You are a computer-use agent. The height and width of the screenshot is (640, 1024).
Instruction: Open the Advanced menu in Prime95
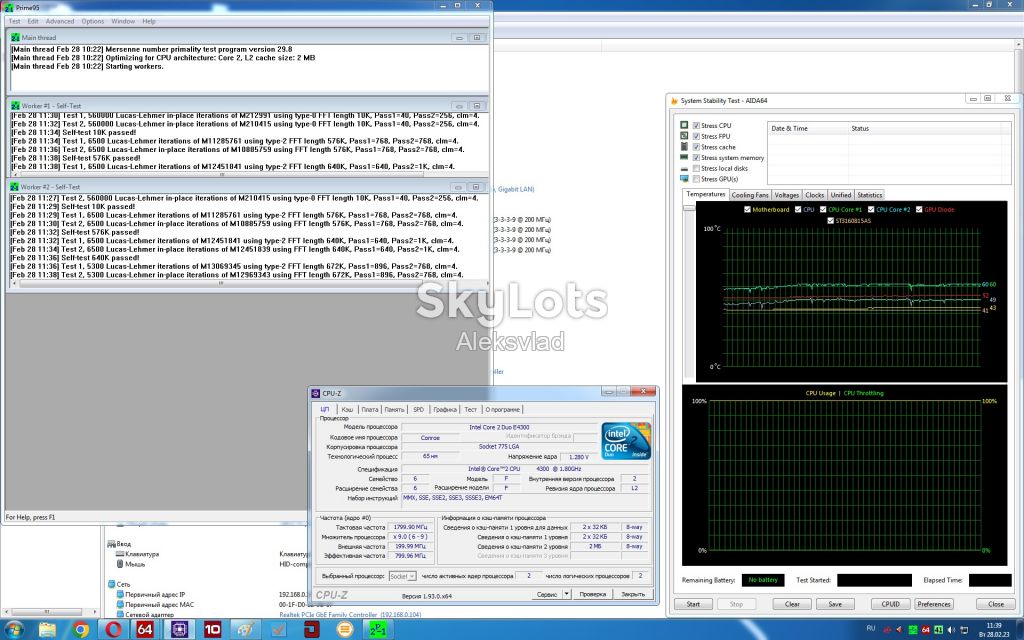tap(59, 21)
